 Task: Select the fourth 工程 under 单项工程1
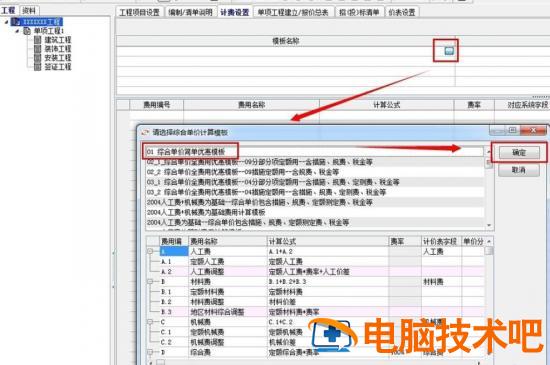coord(58,67)
